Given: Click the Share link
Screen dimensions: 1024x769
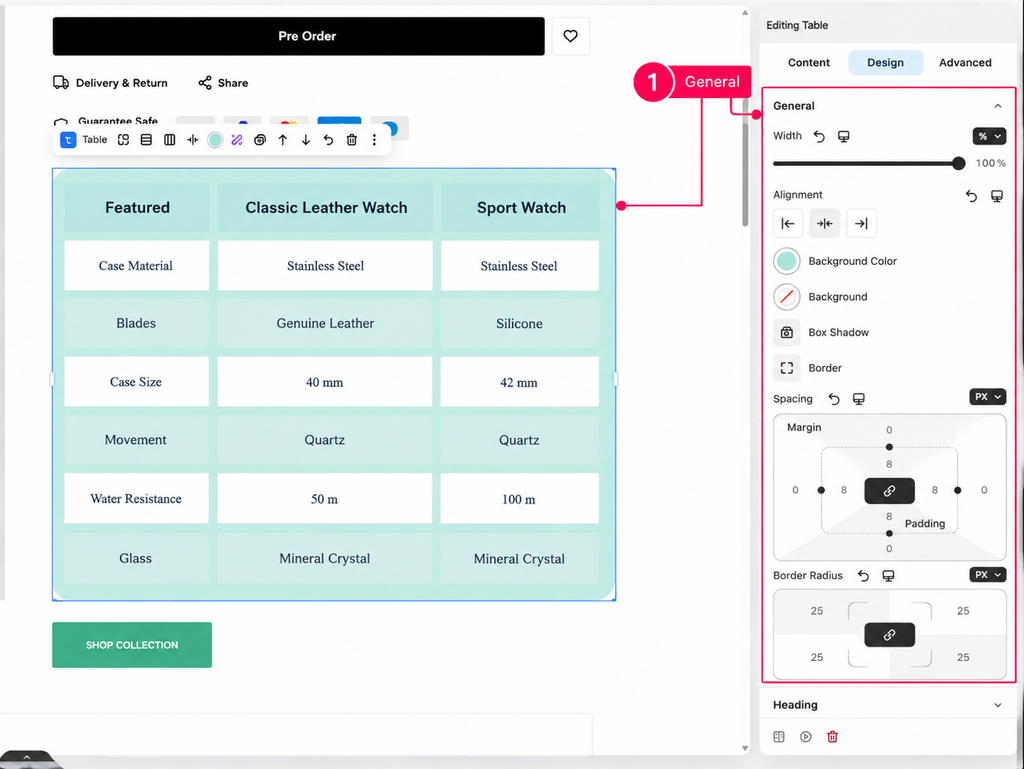Looking at the screenshot, I should [x=223, y=83].
